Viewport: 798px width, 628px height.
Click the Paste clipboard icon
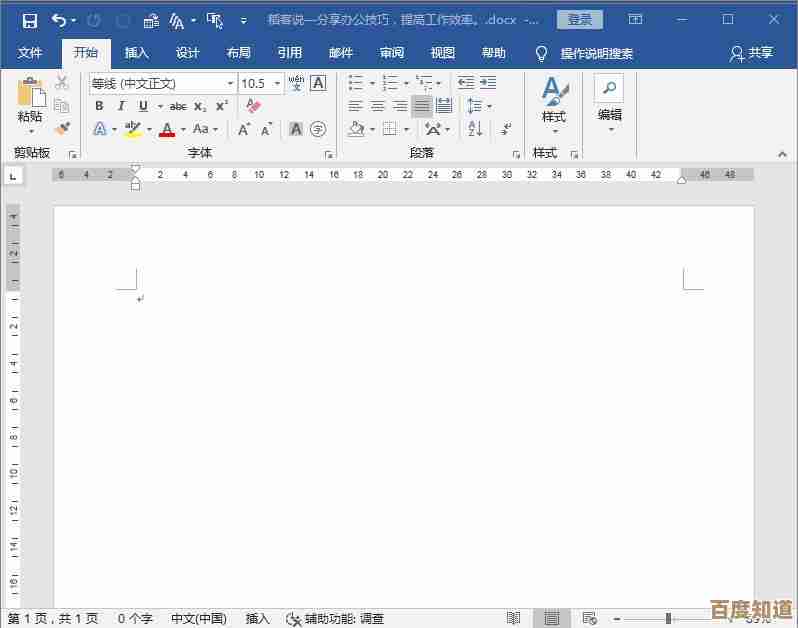[31, 94]
